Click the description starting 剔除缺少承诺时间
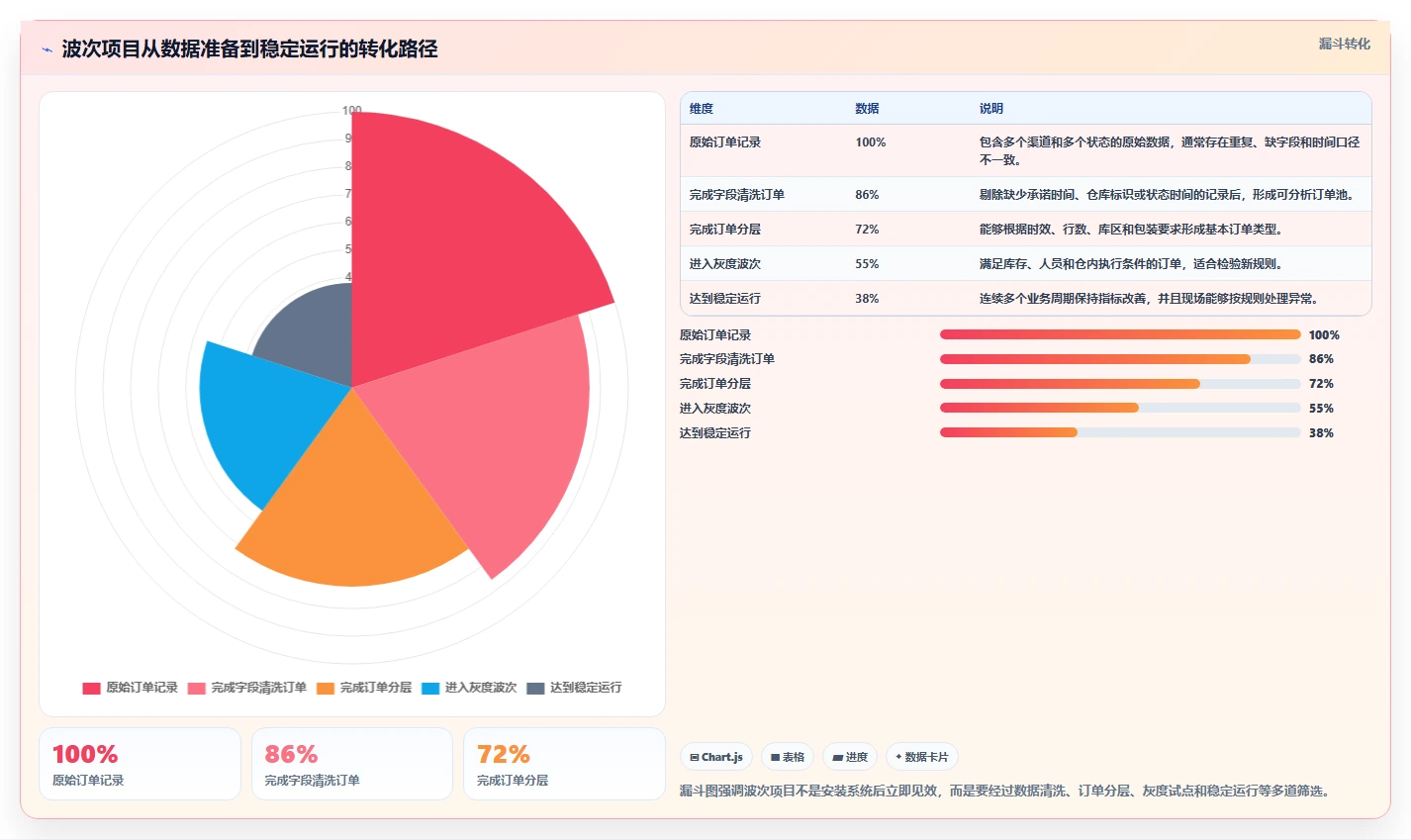 tap(1168, 195)
